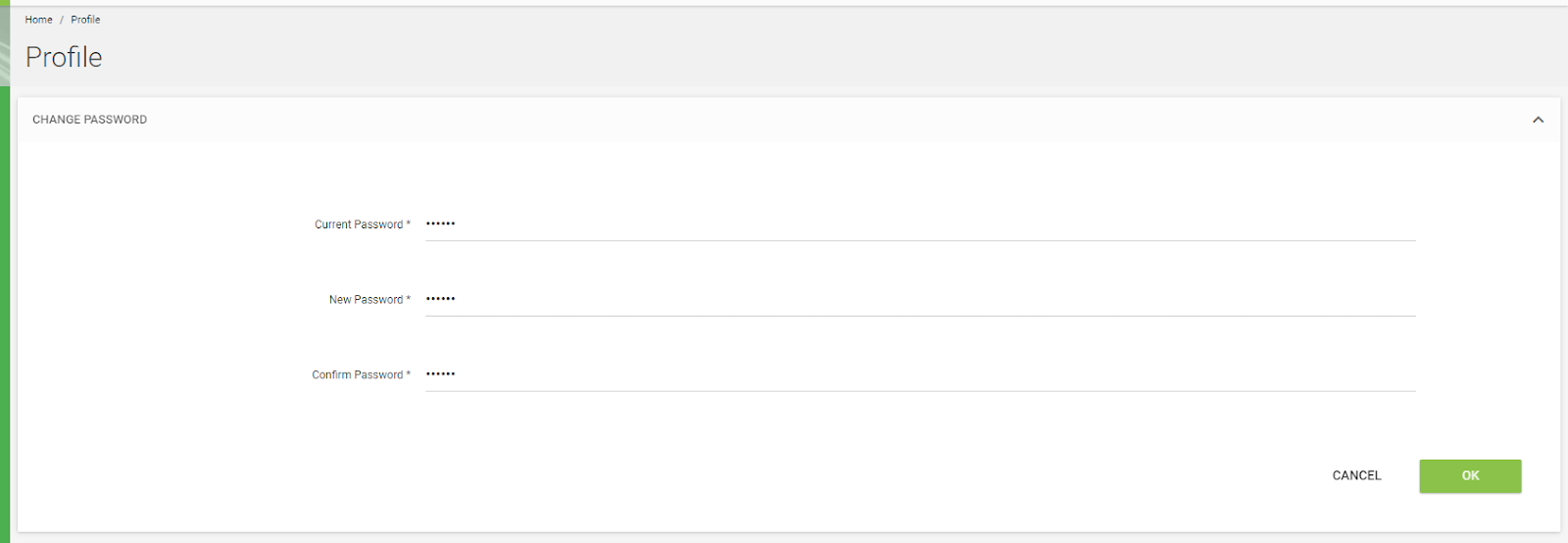Cancel the password change

(1356, 475)
